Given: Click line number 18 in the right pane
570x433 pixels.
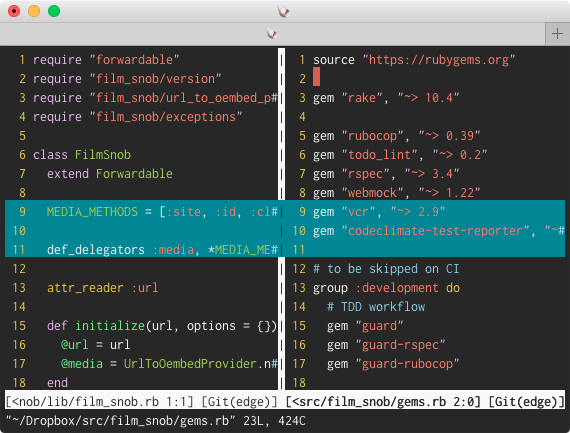Looking at the screenshot, I should 299,383.
